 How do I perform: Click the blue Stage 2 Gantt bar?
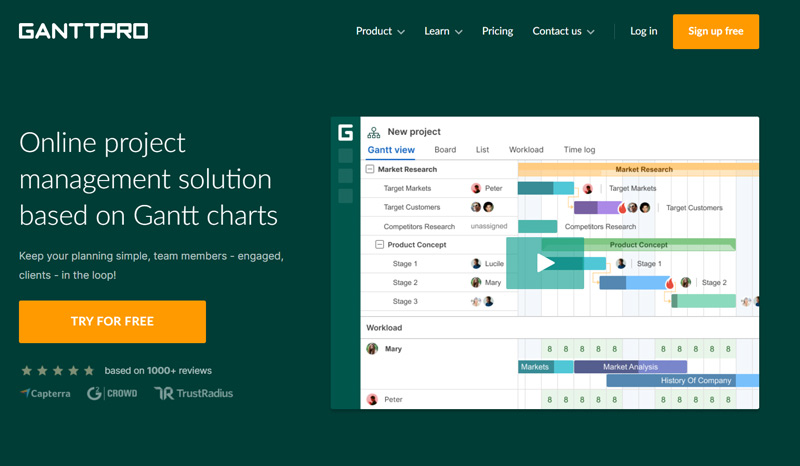633,282
